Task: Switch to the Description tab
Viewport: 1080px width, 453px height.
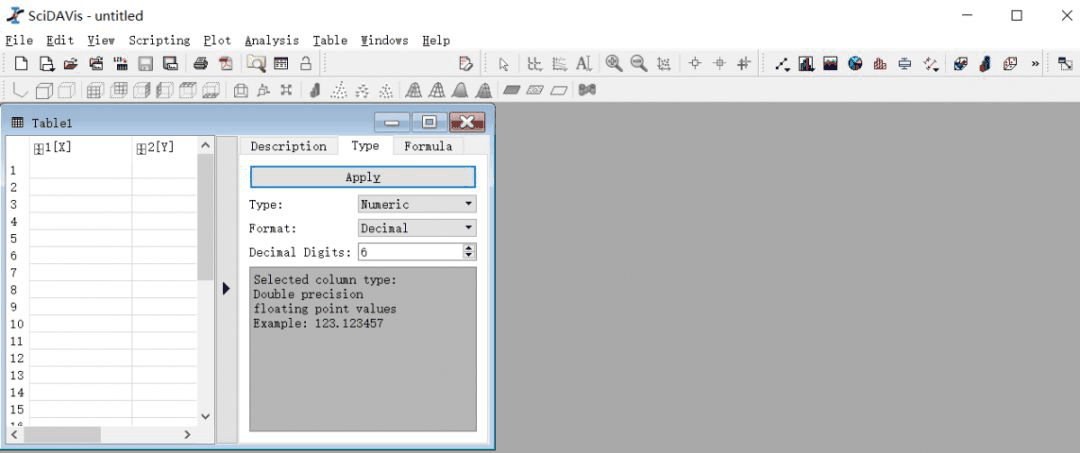Action: [288, 146]
